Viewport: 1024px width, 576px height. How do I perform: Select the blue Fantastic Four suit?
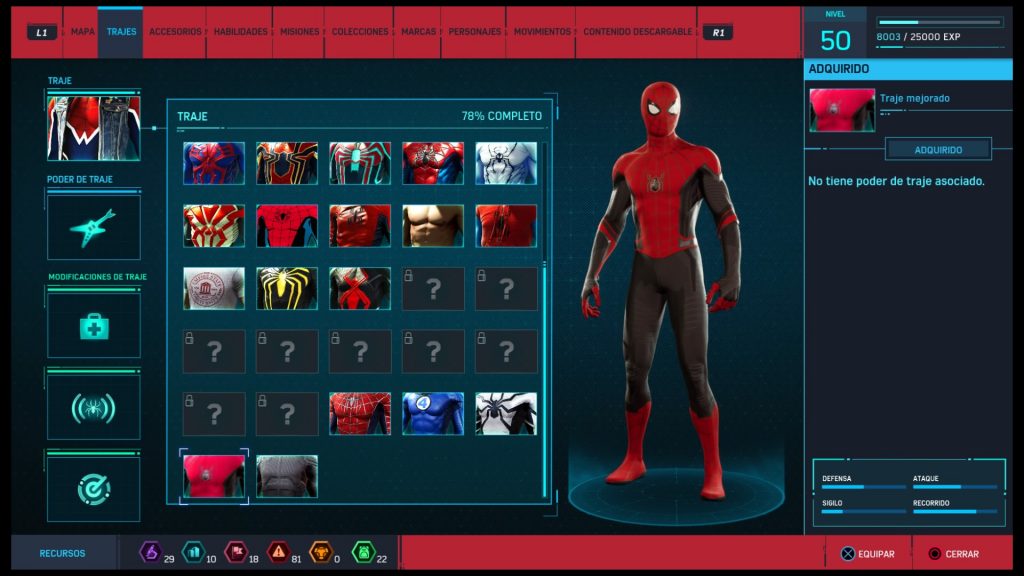pyautogui.click(x=433, y=414)
